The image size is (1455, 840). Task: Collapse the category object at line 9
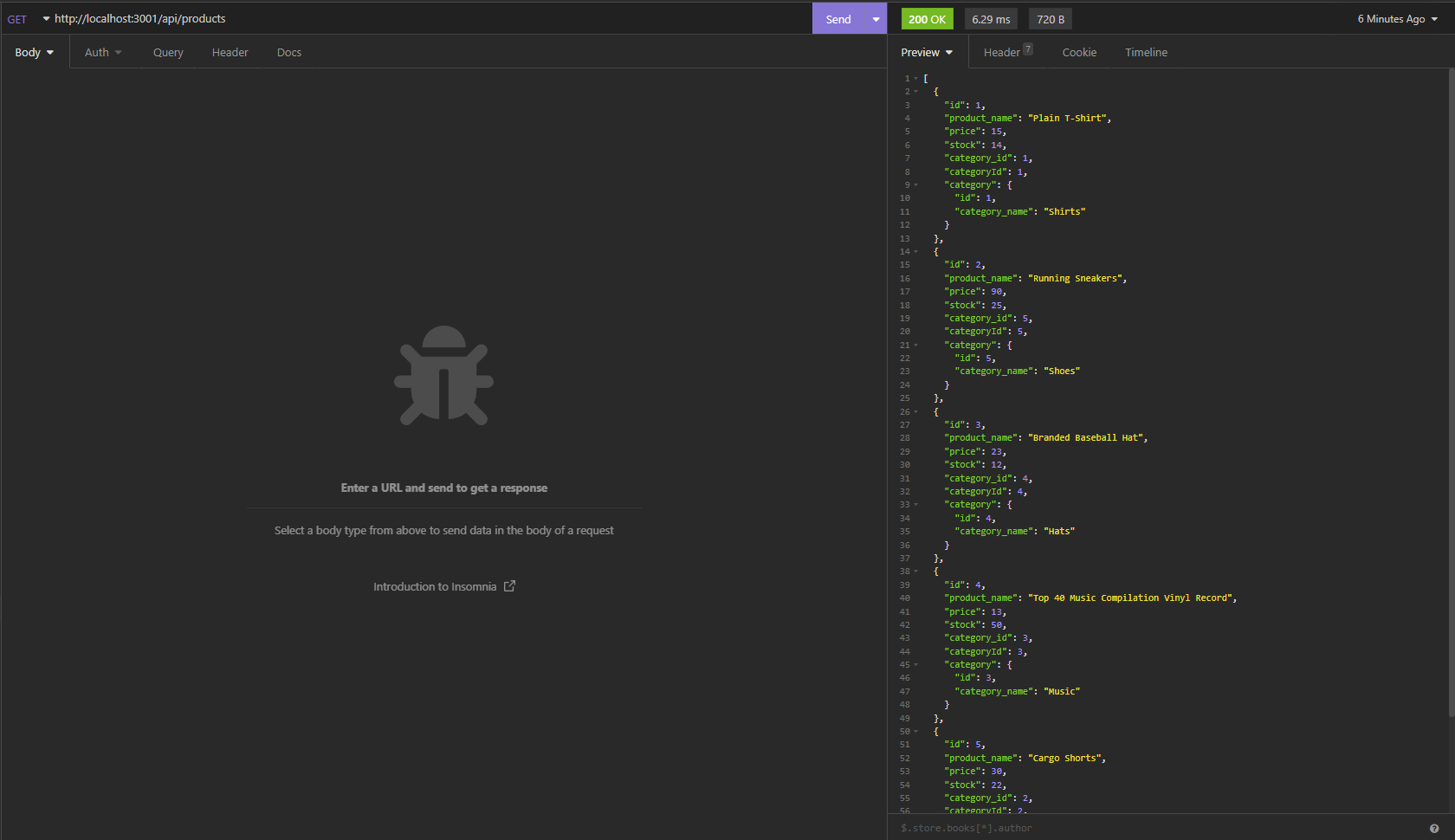coord(916,185)
